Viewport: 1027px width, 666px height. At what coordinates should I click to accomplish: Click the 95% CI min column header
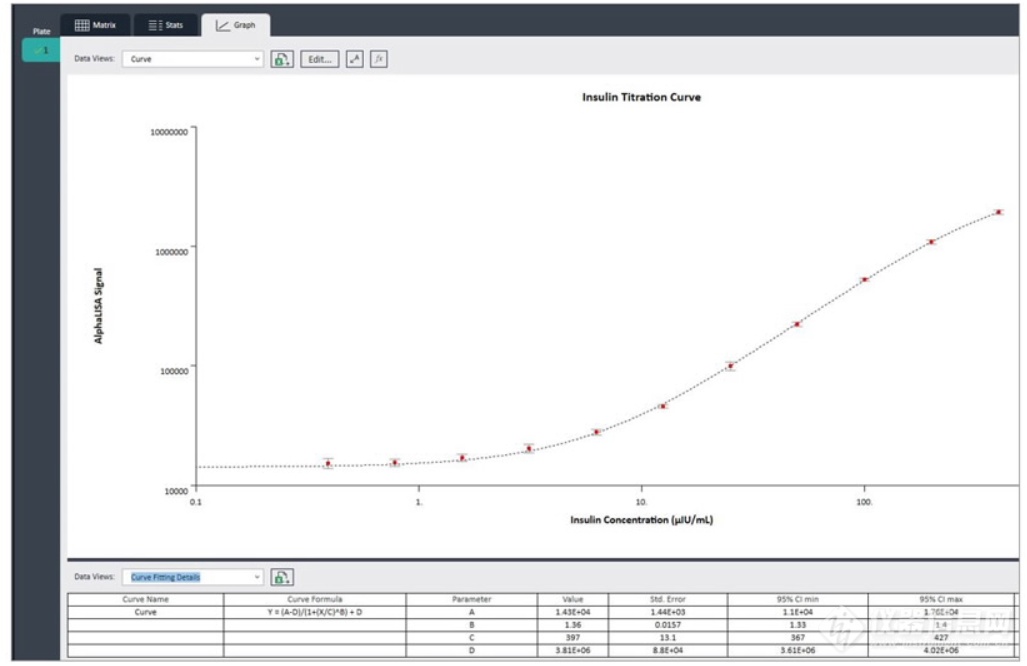point(797,599)
